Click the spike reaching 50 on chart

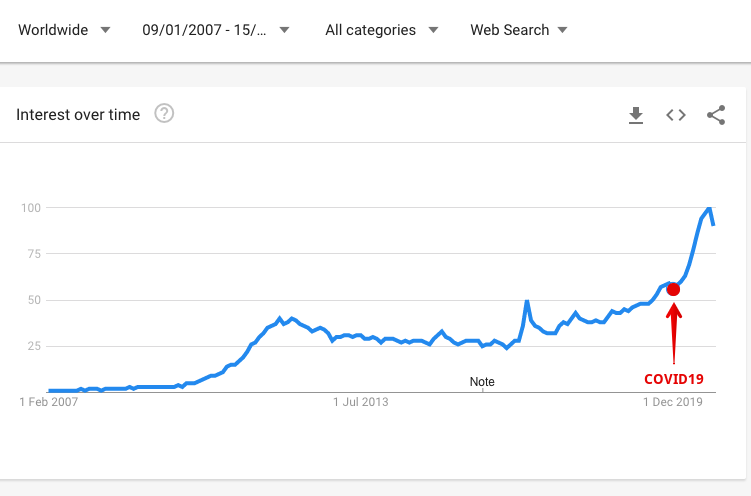coord(527,301)
